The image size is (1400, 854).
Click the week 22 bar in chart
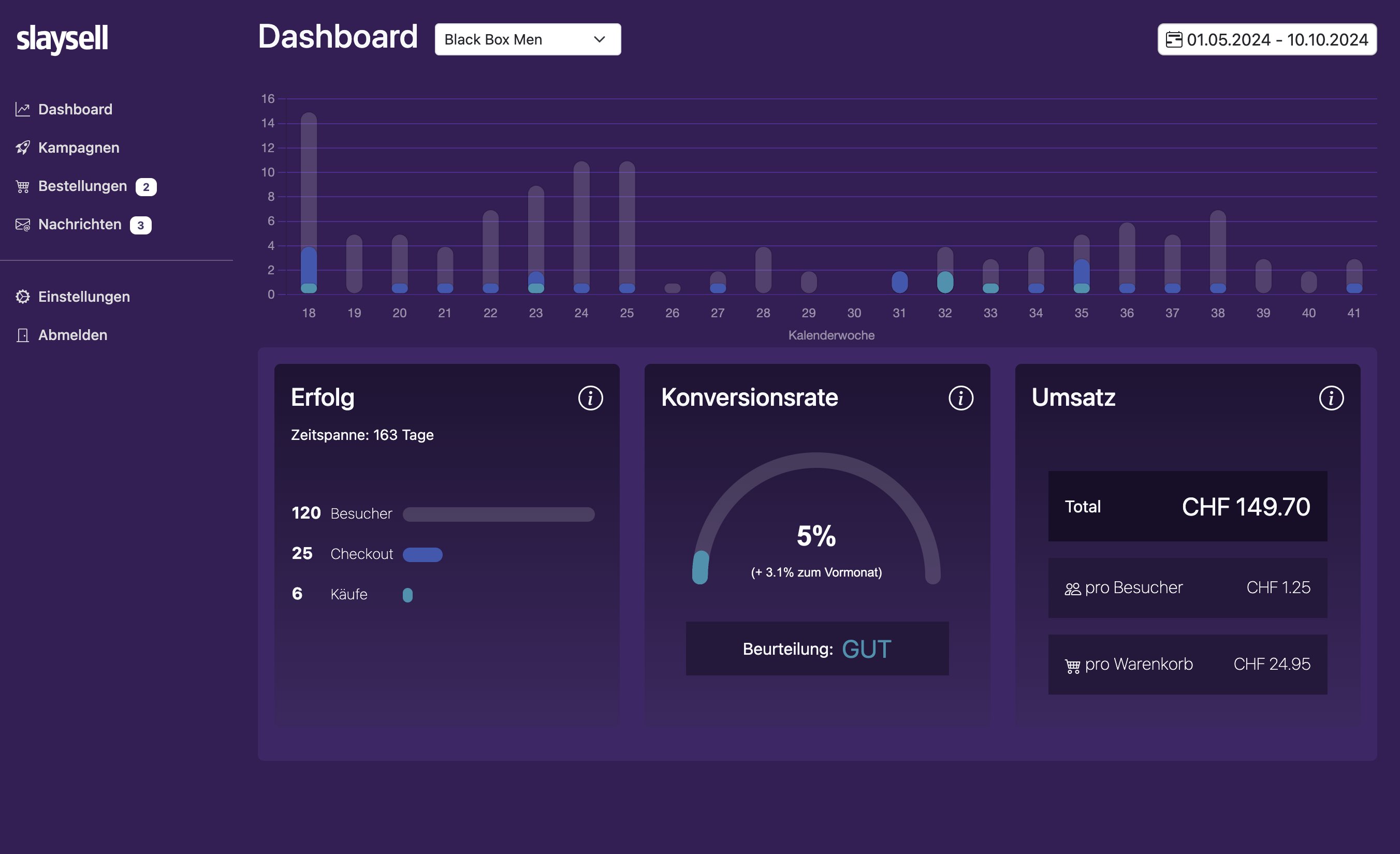click(x=490, y=252)
